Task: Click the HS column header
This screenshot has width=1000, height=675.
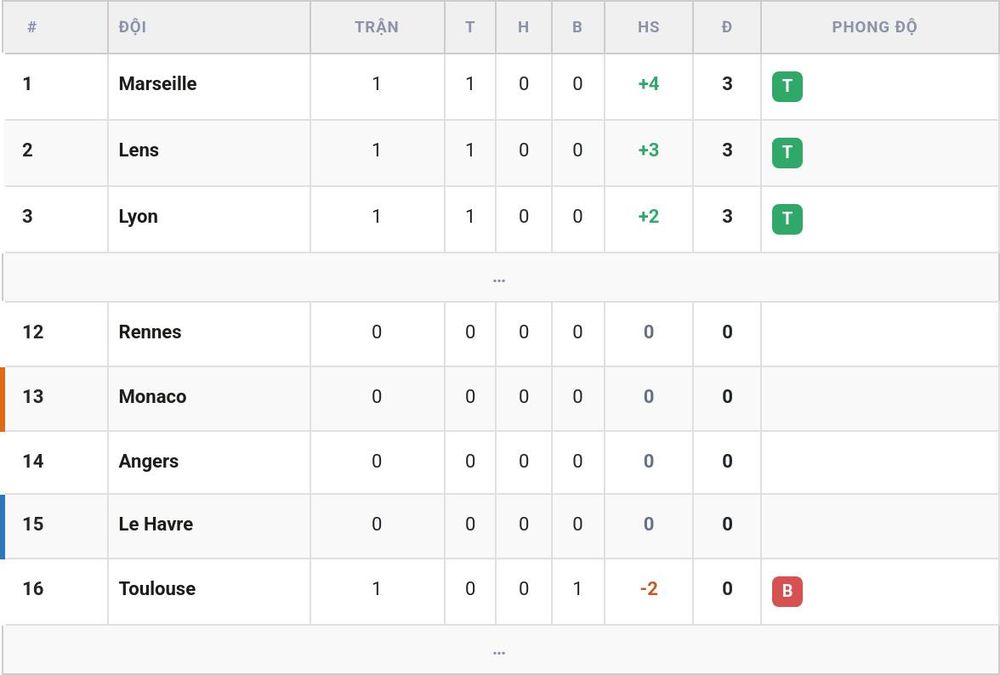Action: coord(648,27)
